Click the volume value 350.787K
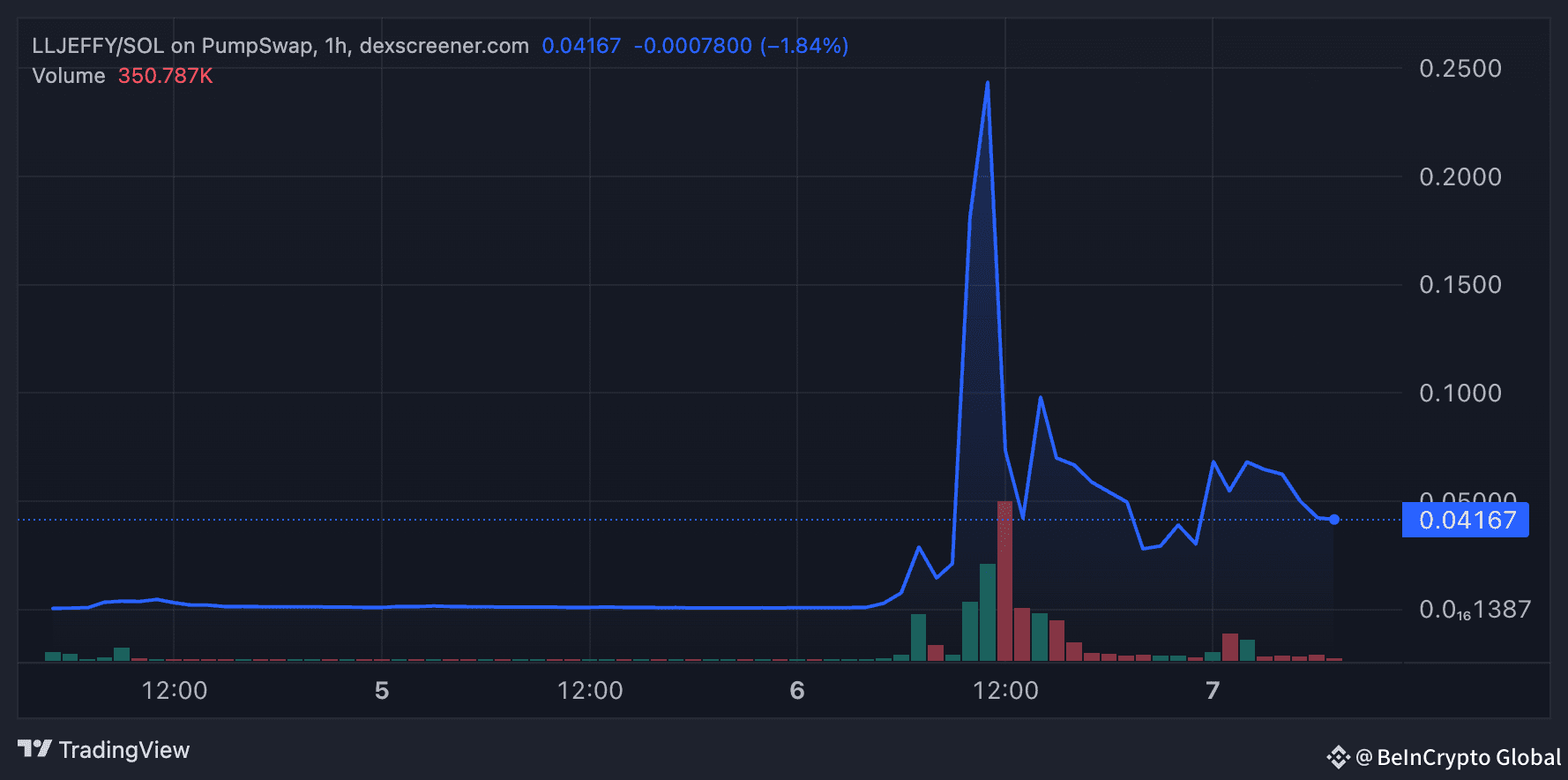Image resolution: width=1568 pixels, height=780 pixels. [166, 76]
